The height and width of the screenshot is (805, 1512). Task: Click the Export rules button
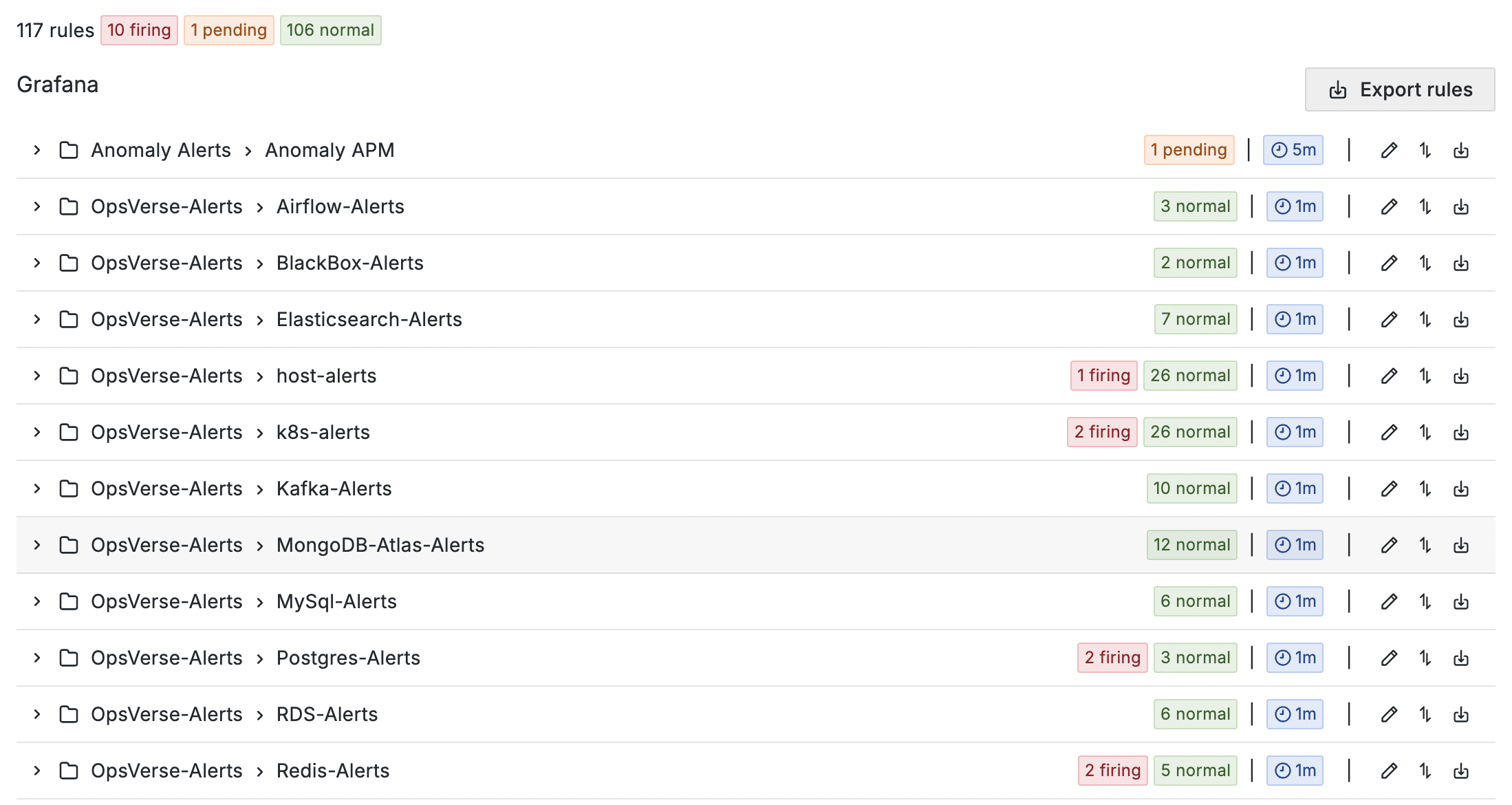click(x=1400, y=89)
